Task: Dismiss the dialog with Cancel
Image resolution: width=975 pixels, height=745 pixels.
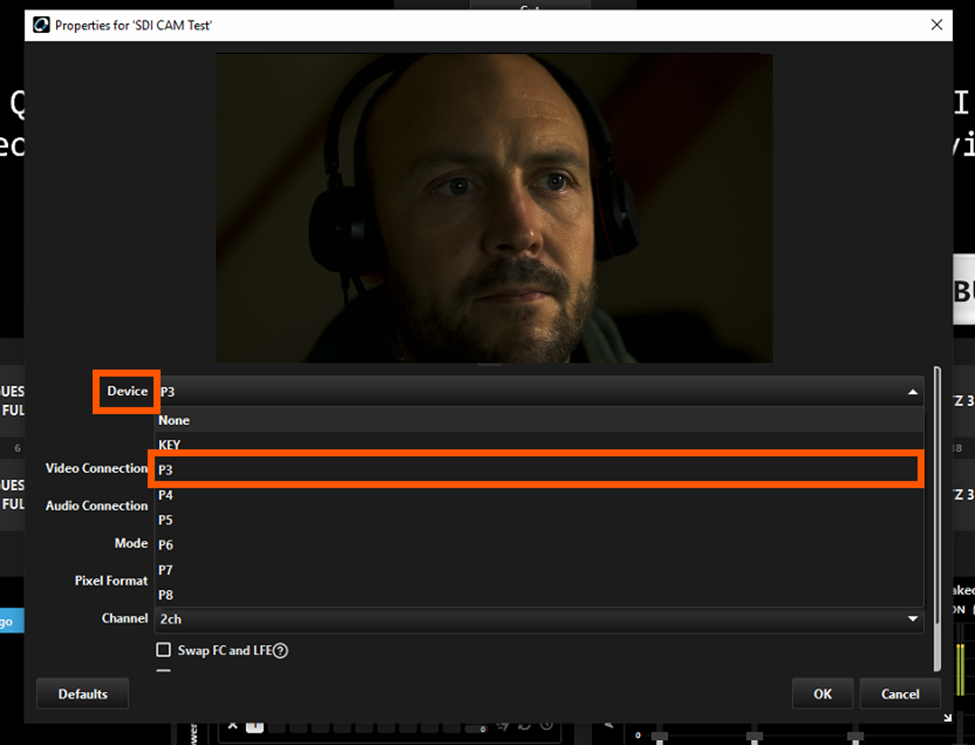Action: [x=899, y=693]
